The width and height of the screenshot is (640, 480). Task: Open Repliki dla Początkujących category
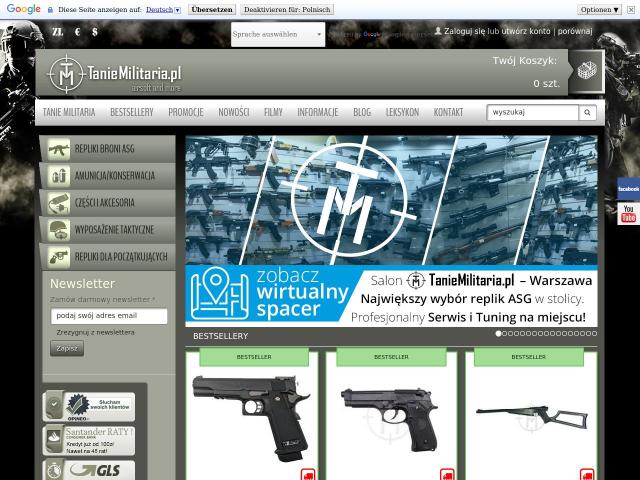click(x=108, y=257)
